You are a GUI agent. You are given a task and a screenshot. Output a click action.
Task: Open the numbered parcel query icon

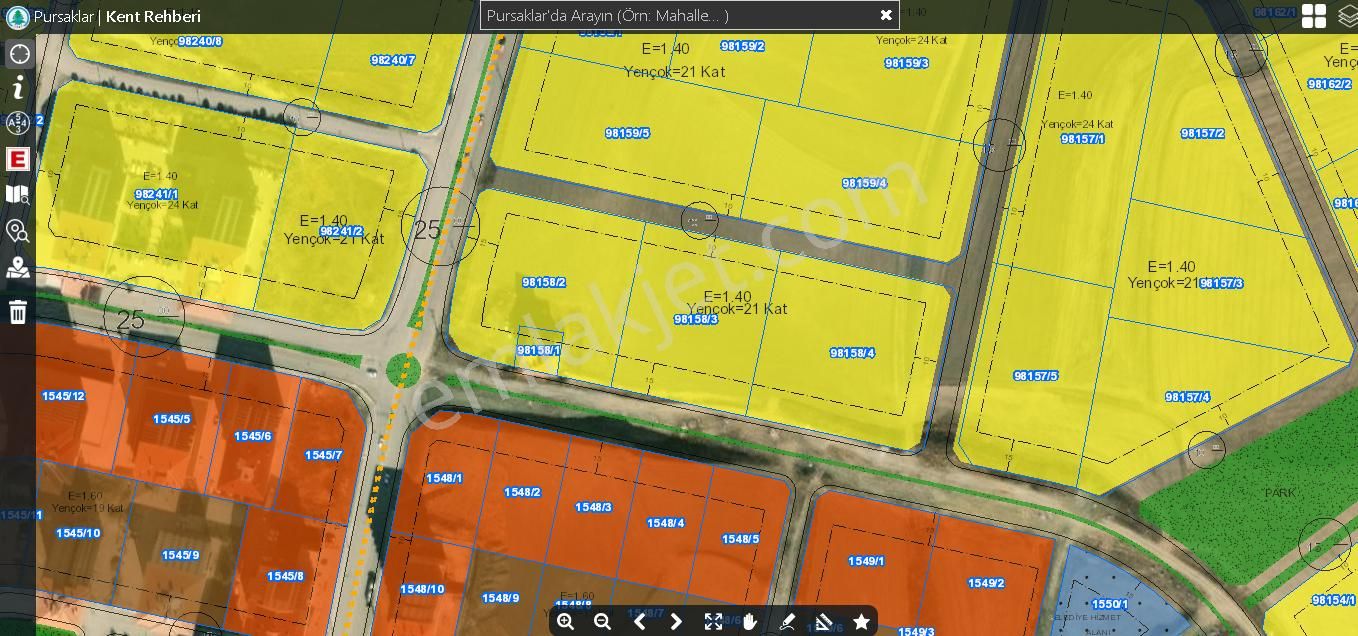(18, 123)
